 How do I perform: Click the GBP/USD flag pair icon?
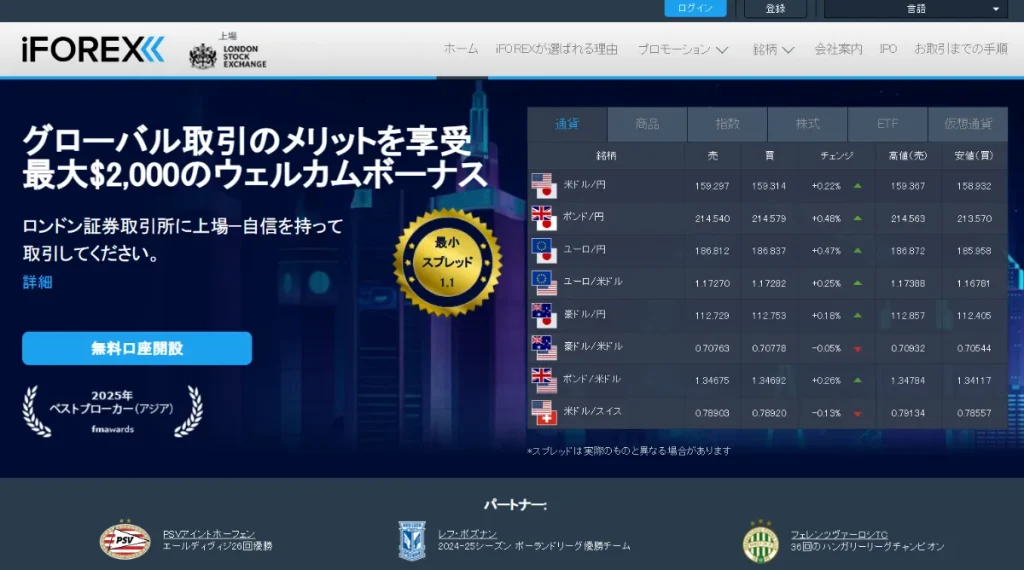[544, 381]
